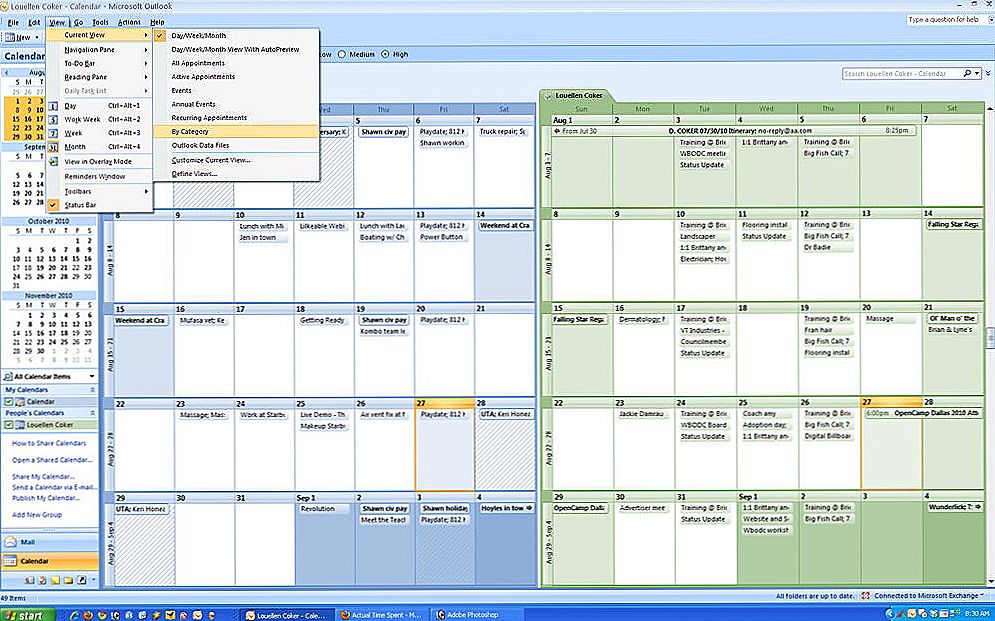The width and height of the screenshot is (995, 621).
Task: Open Notes from navigation shortcut icons
Action: [55, 580]
